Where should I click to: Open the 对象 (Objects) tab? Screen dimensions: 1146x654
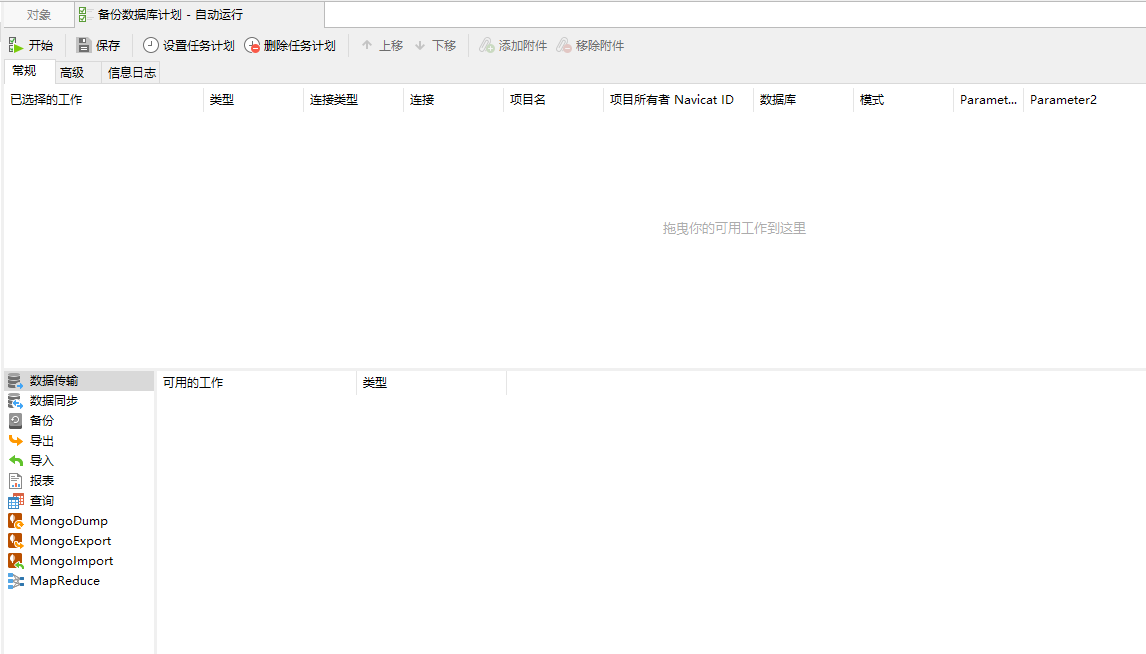pos(39,15)
